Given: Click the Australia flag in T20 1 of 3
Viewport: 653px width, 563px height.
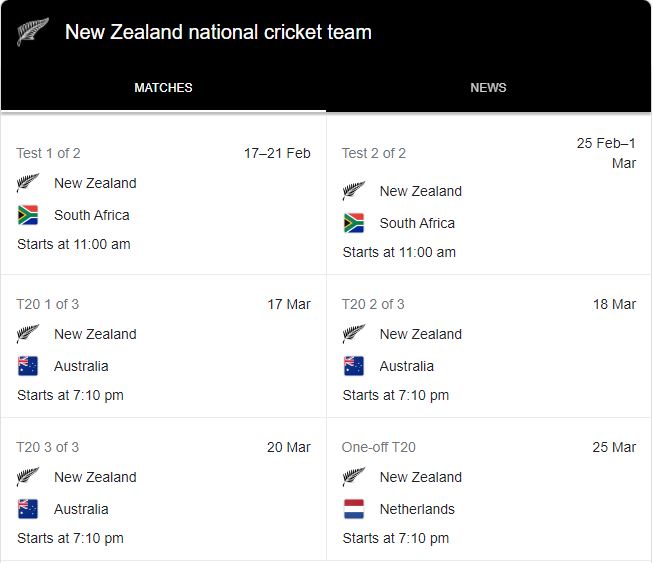Looking at the screenshot, I should point(28,366).
